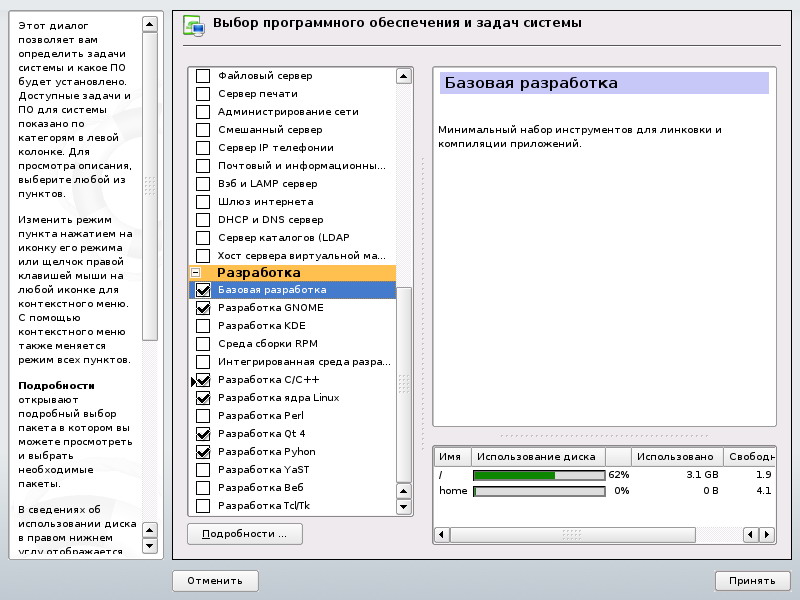Click the software selection icon in the header
Screen dimensions: 800x600
193,26
